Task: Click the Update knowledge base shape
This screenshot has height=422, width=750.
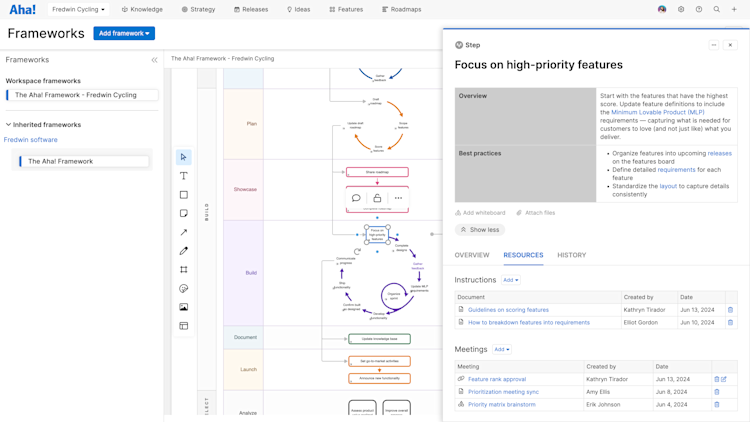Action: [x=379, y=339]
